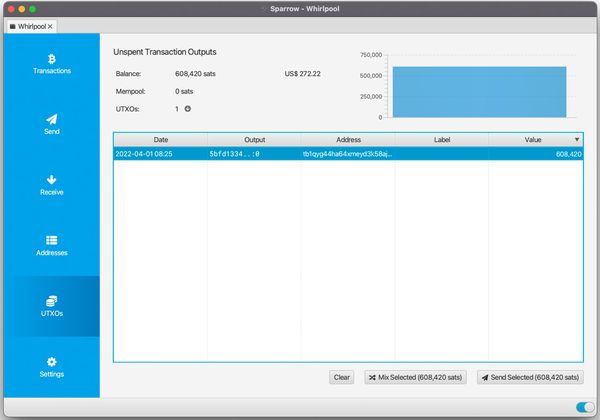
Task: Switch to the Whirlpool wallet tab
Action: (x=28, y=25)
